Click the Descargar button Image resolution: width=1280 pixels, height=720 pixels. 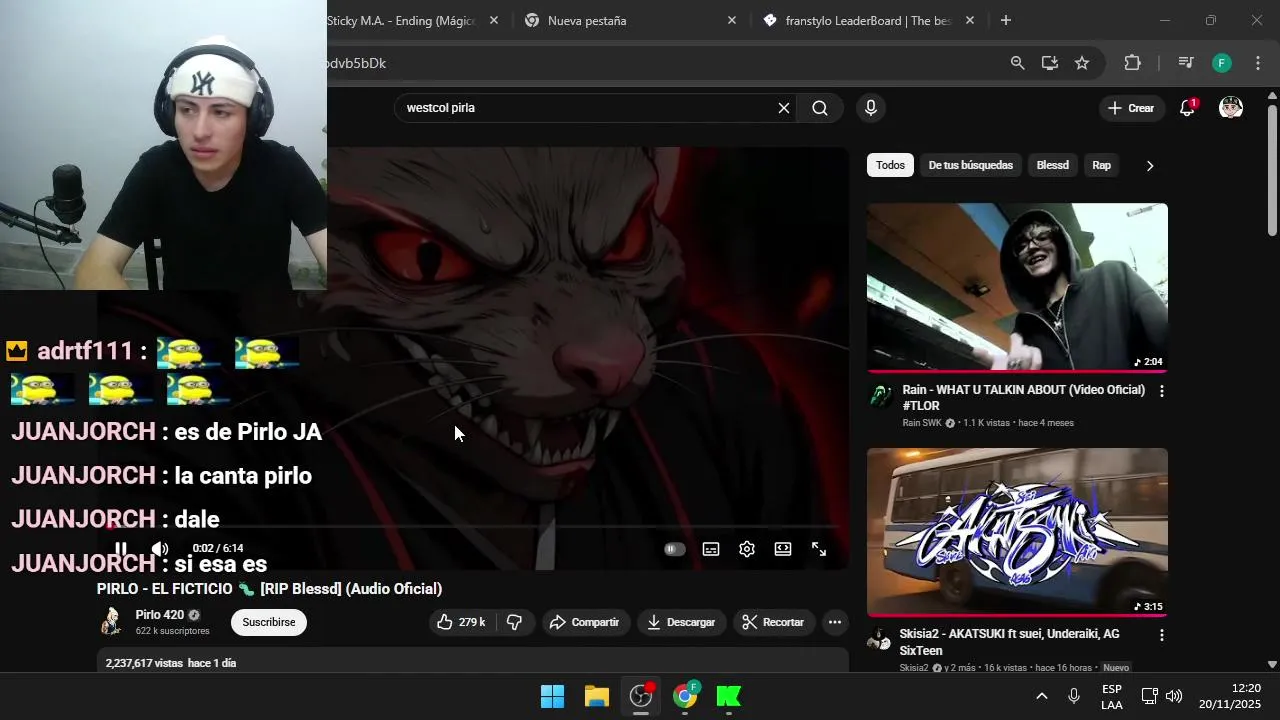[x=681, y=622]
